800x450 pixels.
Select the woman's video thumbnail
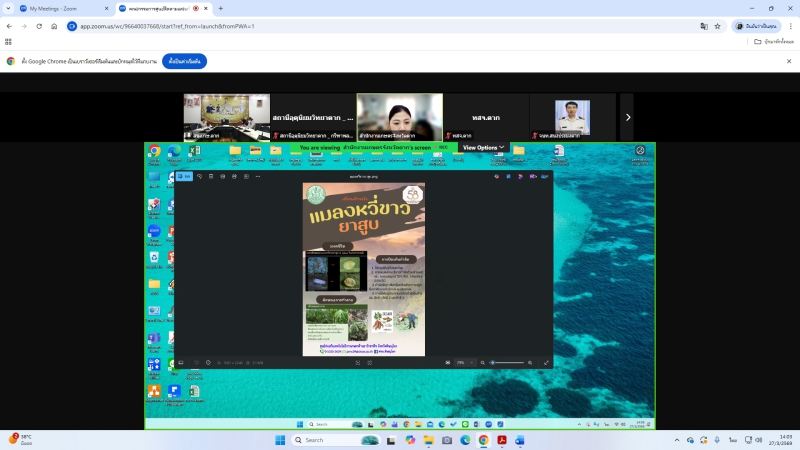400,117
